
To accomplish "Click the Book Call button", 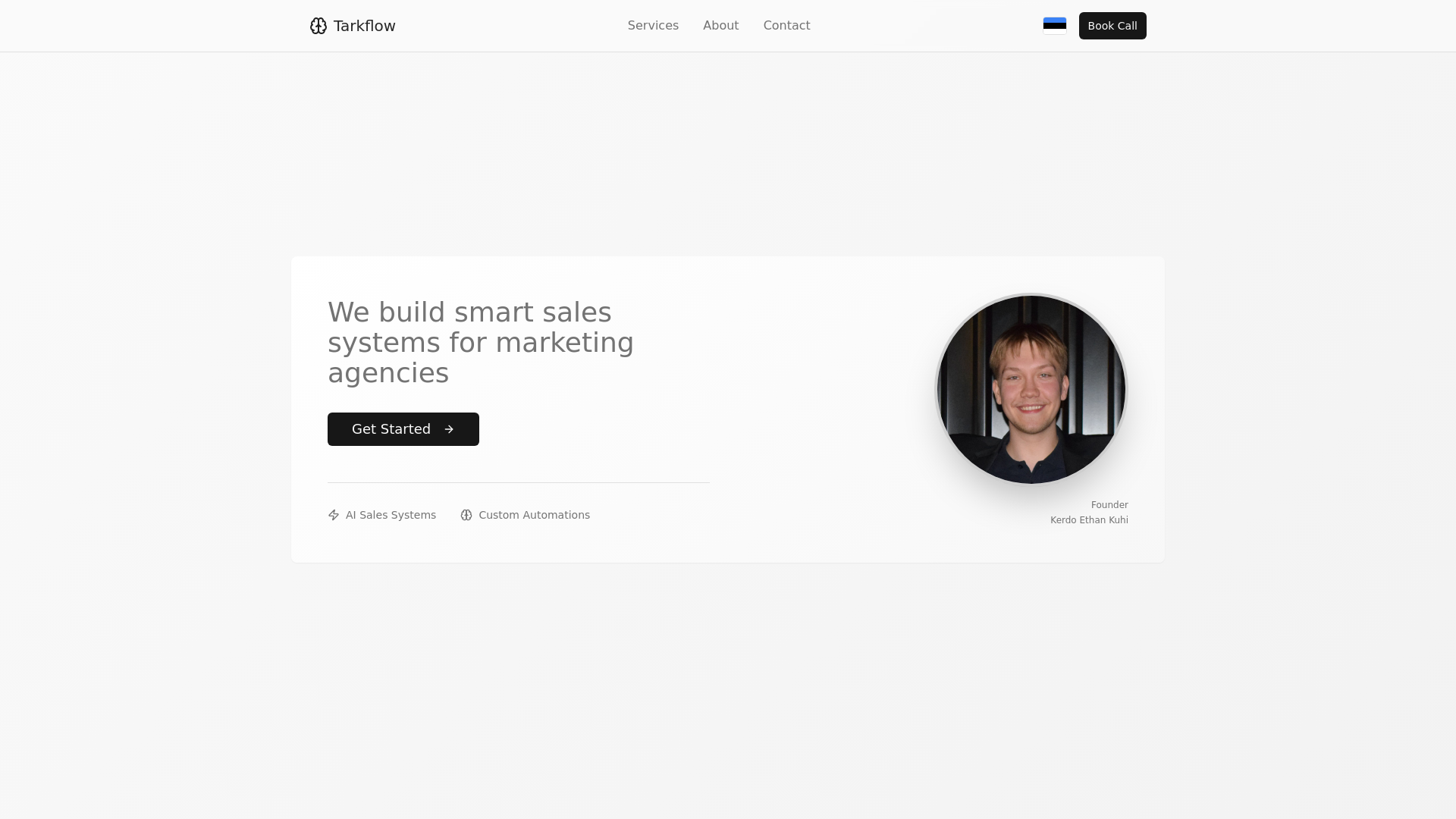I will coord(1112,26).
